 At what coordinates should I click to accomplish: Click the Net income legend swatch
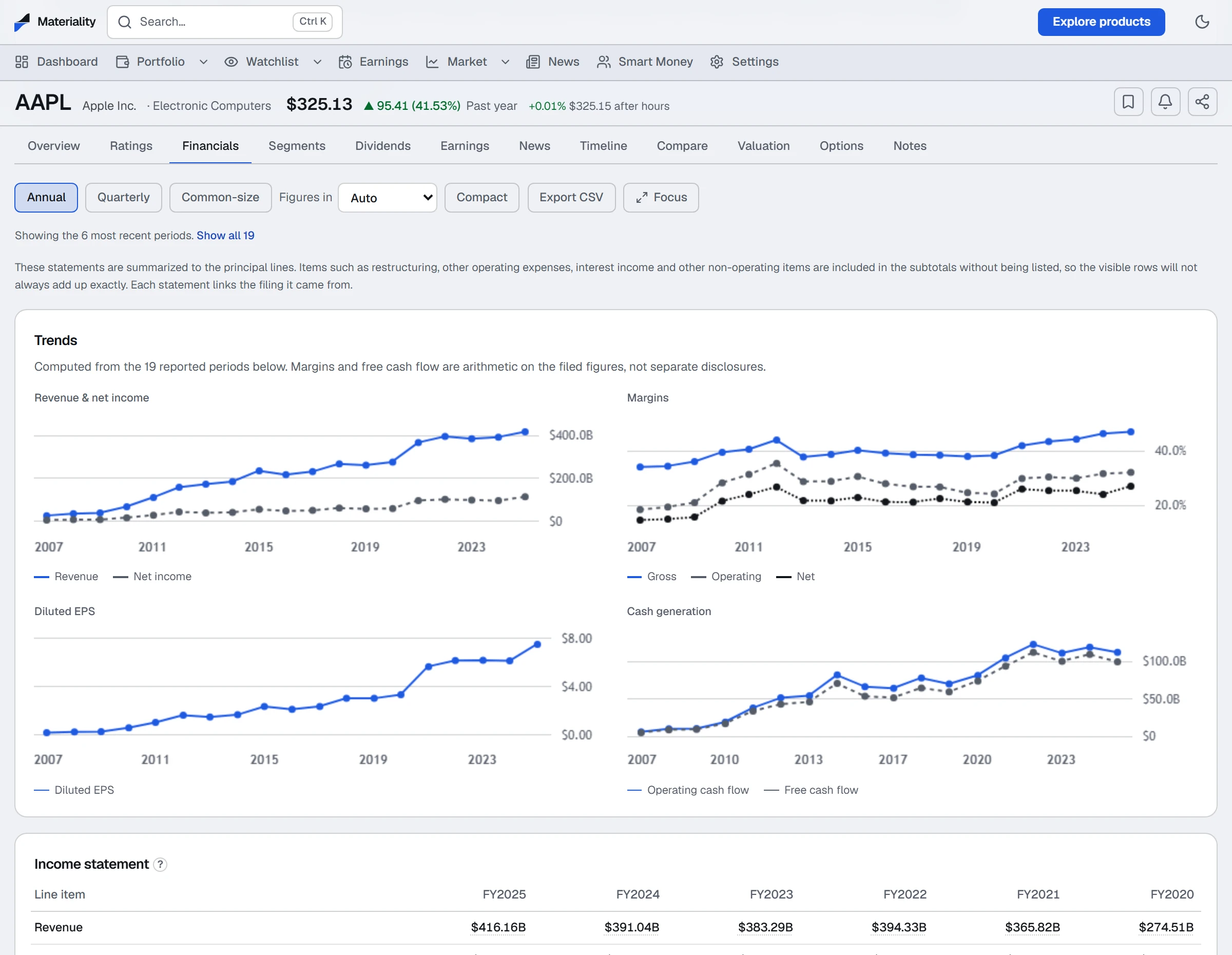coord(120,577)
